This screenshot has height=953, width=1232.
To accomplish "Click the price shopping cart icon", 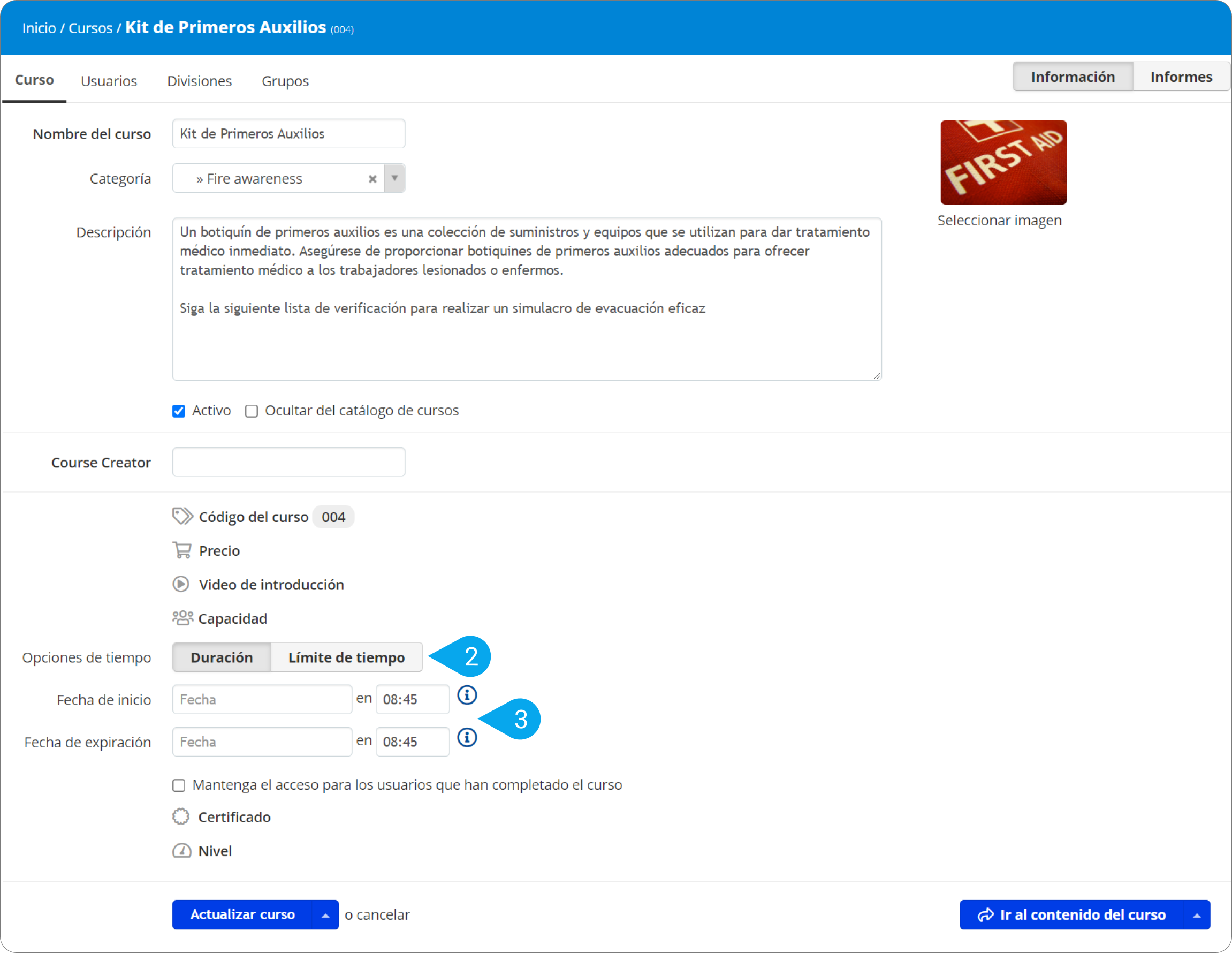I will click(181, 550).
